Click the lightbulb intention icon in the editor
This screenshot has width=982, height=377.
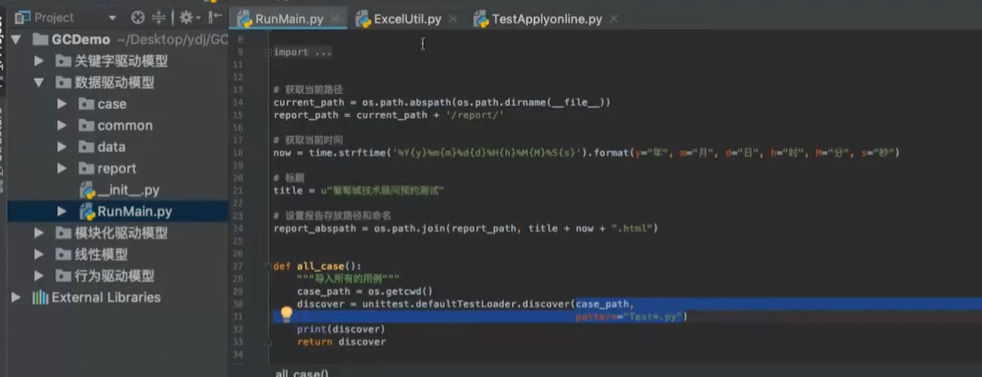[x=286, y=314]
